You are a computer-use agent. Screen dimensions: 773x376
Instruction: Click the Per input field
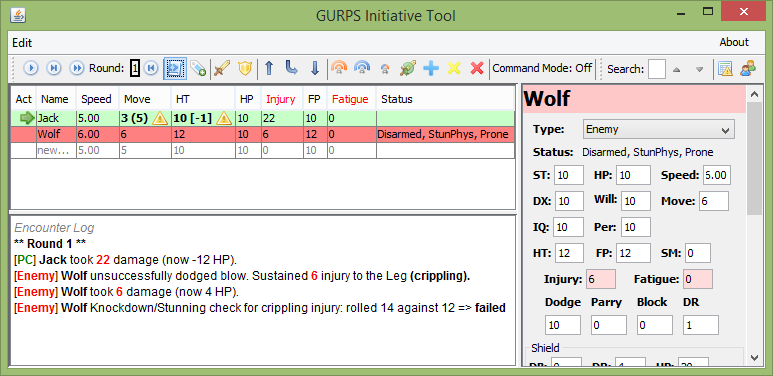click(636, 227)
